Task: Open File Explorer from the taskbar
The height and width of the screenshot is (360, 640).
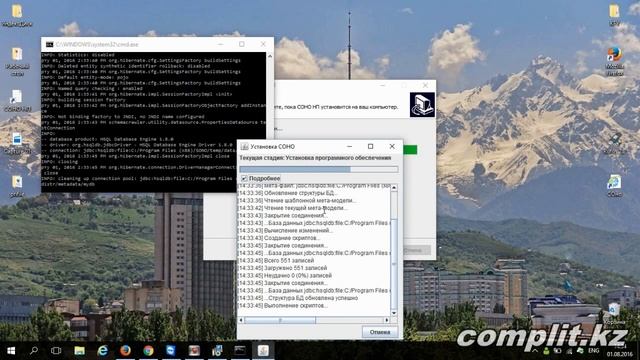Action: pos(79,351)
